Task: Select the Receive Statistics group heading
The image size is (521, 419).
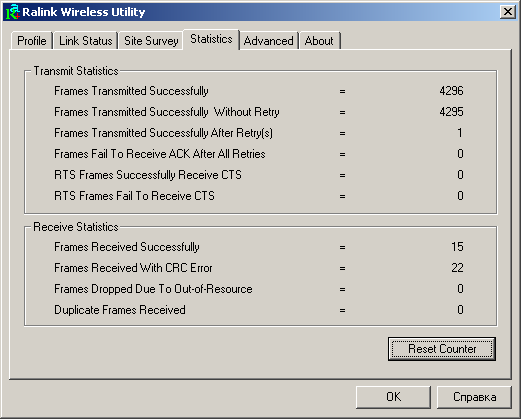Action: coord(76,227)
